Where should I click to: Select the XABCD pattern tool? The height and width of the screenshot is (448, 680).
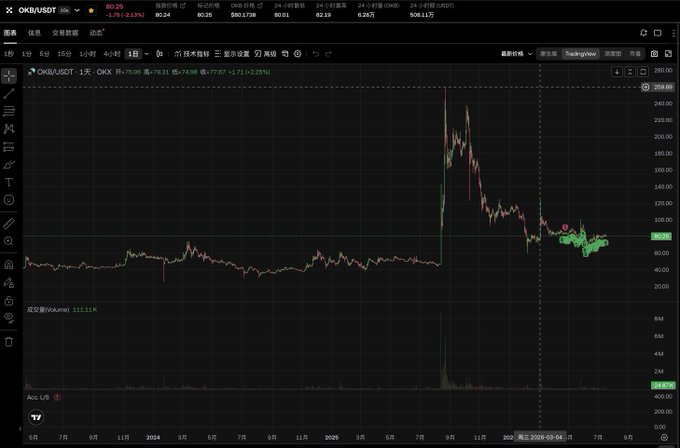tap(9, 129)
